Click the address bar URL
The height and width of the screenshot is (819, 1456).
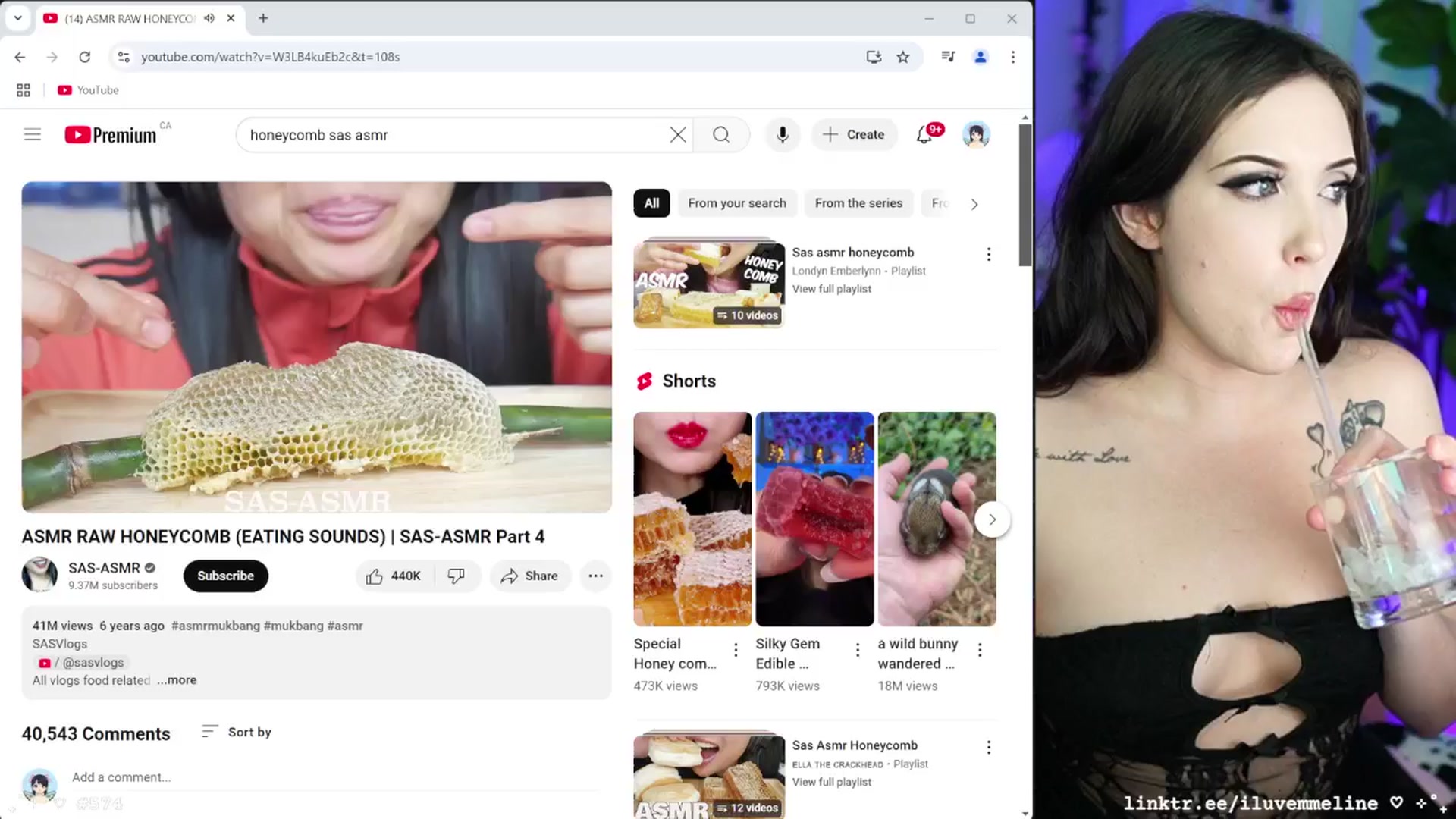(x=270, y=57)
